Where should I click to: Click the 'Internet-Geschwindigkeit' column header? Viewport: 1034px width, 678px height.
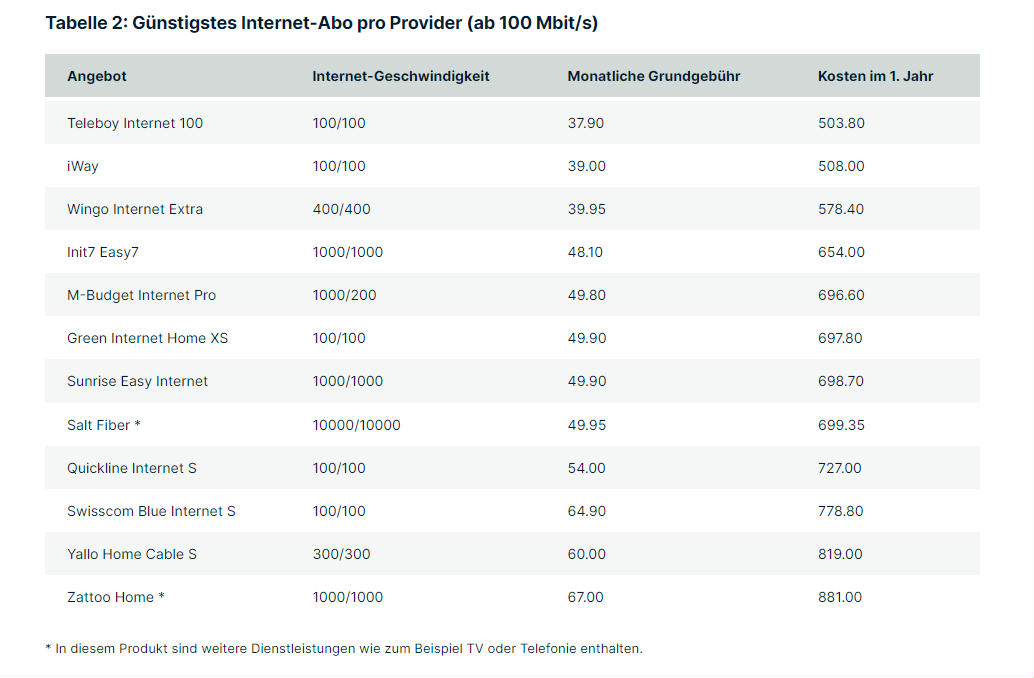point(400,76)
